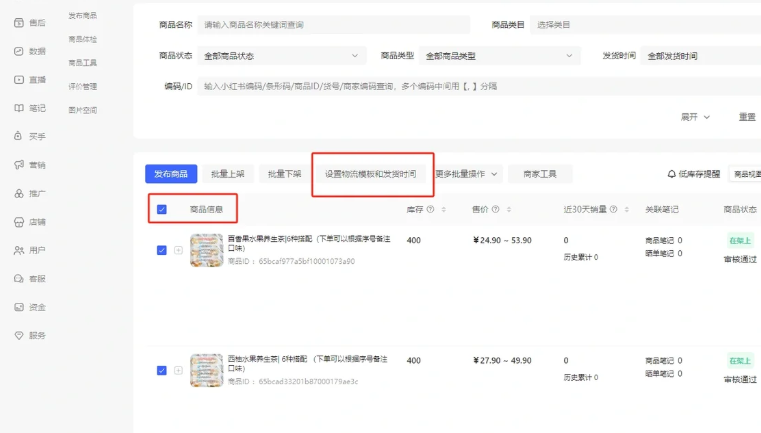Image resolution: width=761 pixels, height=433 pixels.
Task: Click the 商家工具 button
Action: pos(540,174)
